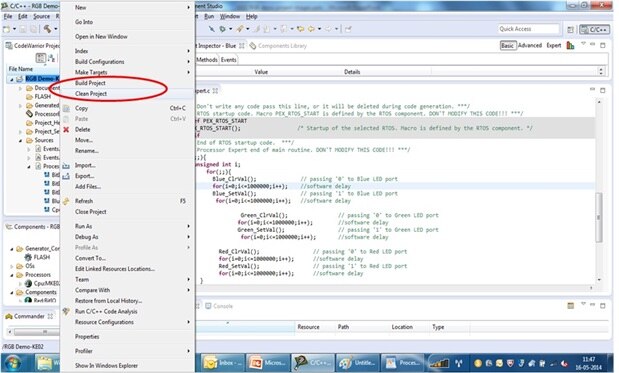
Task: Open Inbox mail app on taskbar
Action: pyautogui.click(x=222, y=362)
